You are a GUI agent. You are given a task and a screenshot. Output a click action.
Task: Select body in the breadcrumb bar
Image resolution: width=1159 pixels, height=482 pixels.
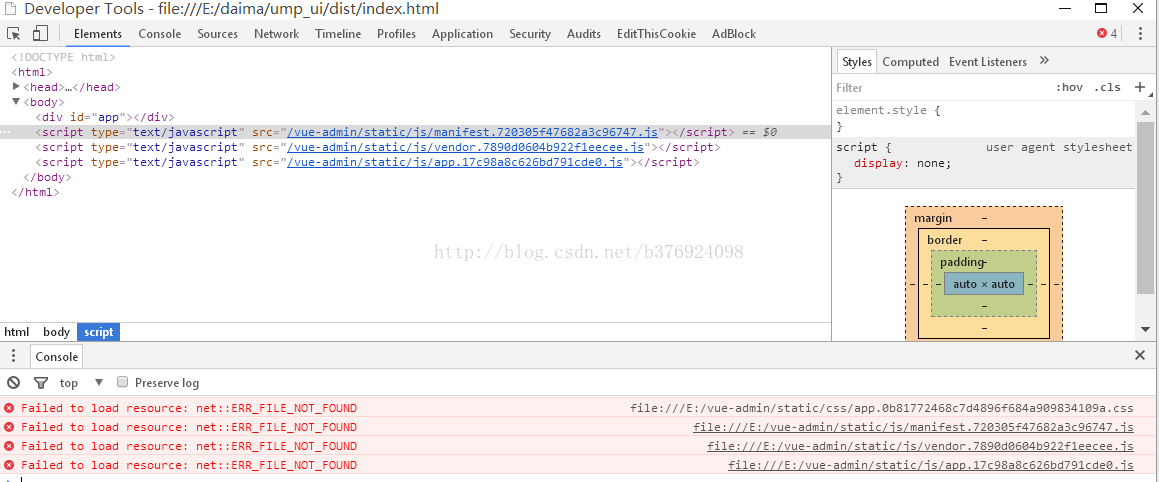click(x=56, y=332)
